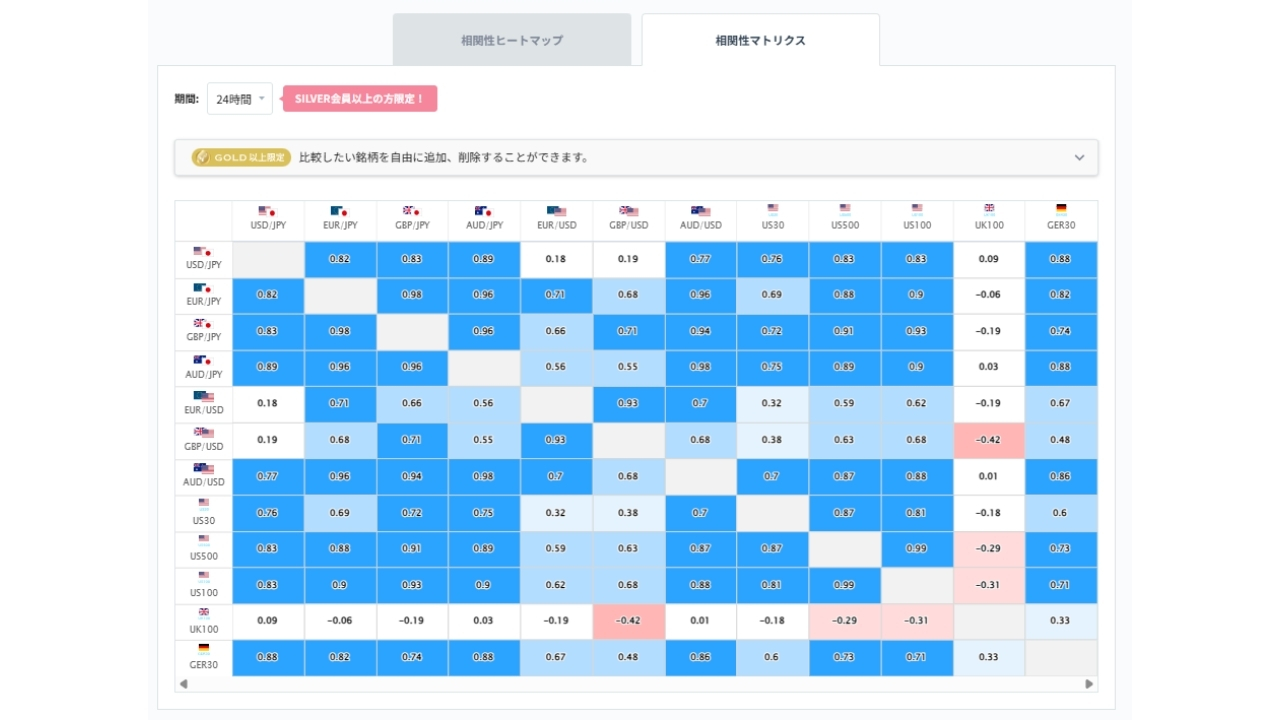Screen dimensions: 1280x720
Task: Click the EUR/USD column header flag icon
Action: (x=556, y=211)
